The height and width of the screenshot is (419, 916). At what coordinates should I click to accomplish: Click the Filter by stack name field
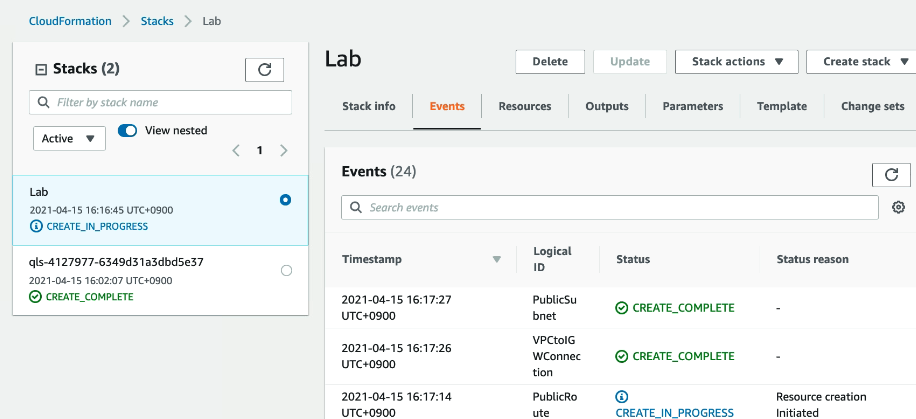(x=161, y=102)
